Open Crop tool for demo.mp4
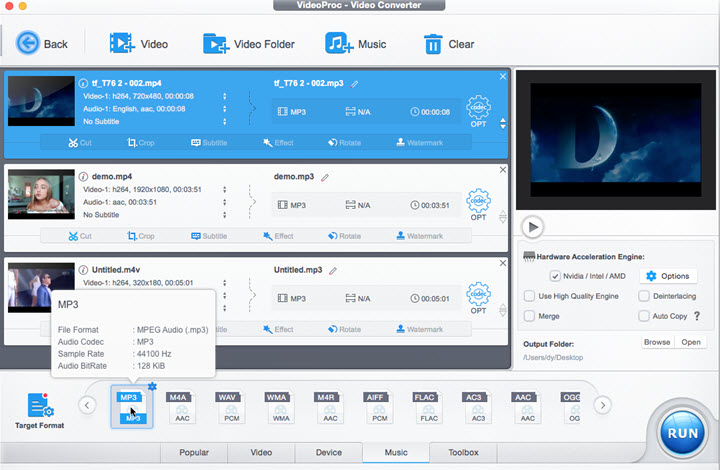Screen dimensions: 720x470 coord(141,236)
